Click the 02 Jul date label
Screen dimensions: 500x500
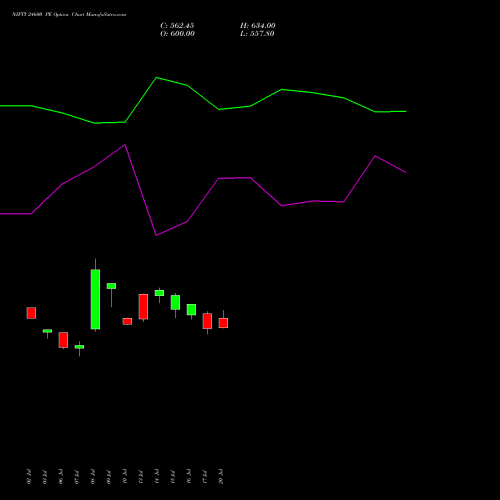pos(29,476)
